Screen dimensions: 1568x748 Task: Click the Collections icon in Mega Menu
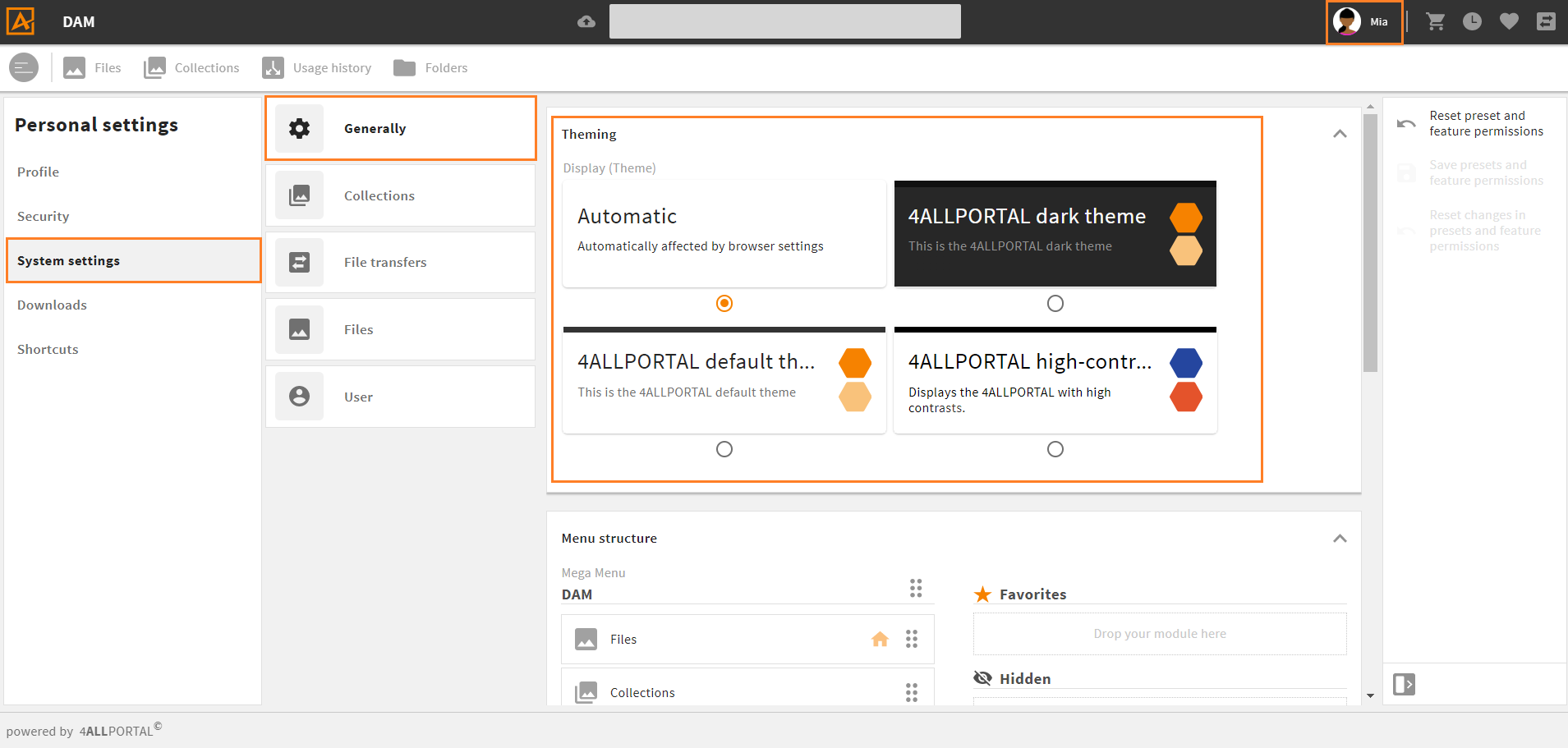(x=586, y=693)
